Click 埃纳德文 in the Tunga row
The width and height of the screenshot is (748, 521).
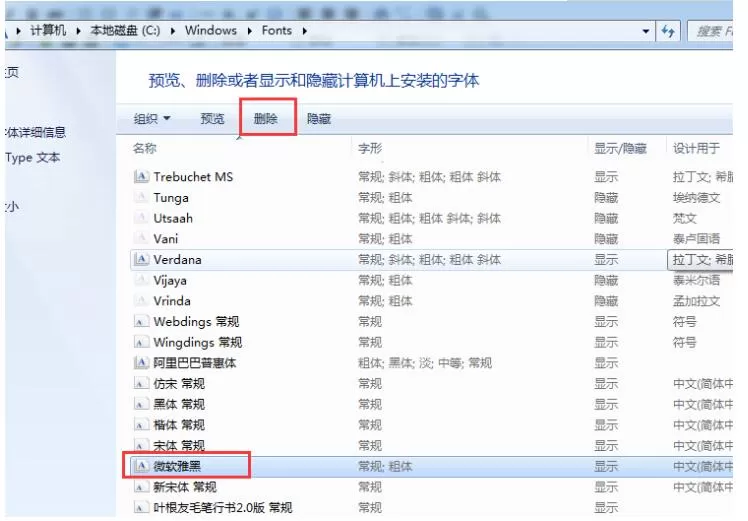696,197
